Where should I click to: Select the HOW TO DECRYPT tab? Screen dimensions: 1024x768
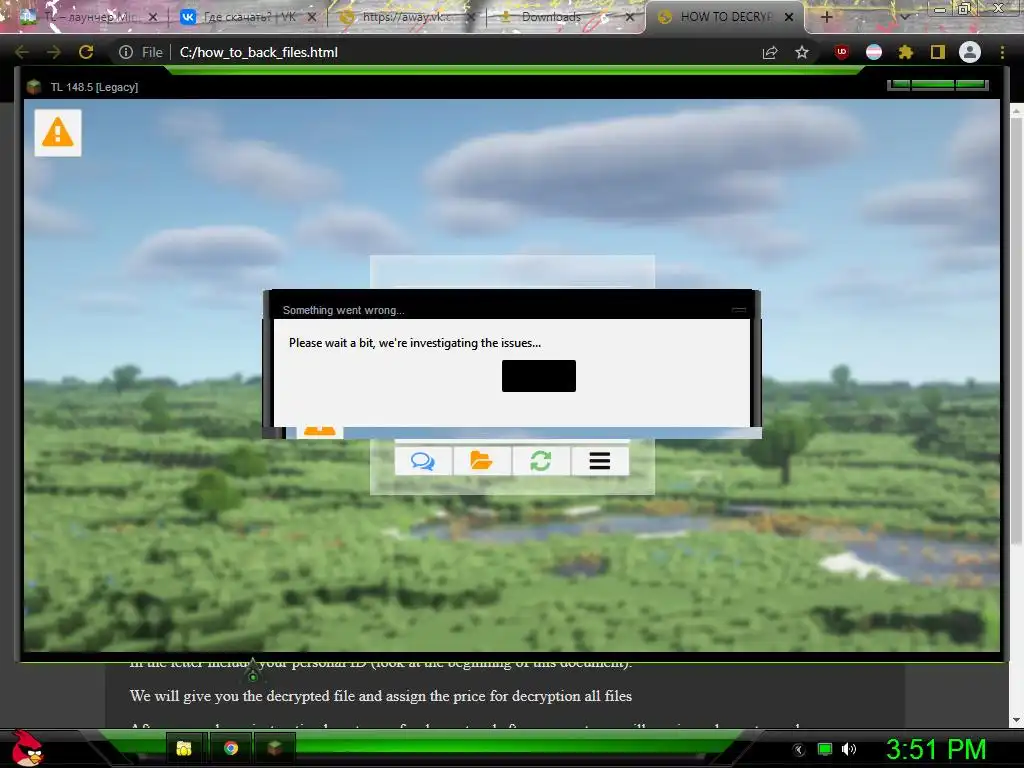[x=717, y=17]
